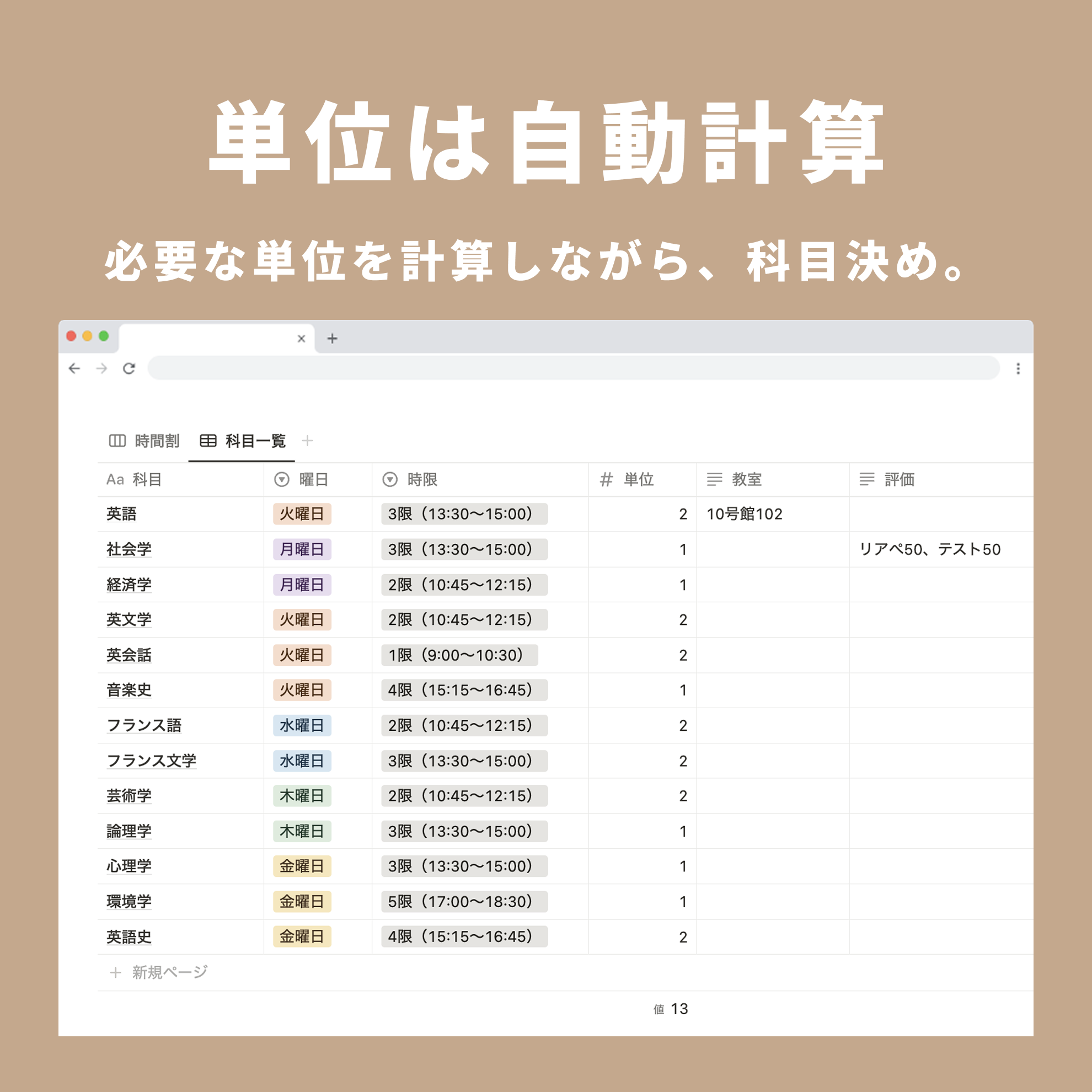
Task: Click the 教室 column header
Action: click(x=746, y=480)
